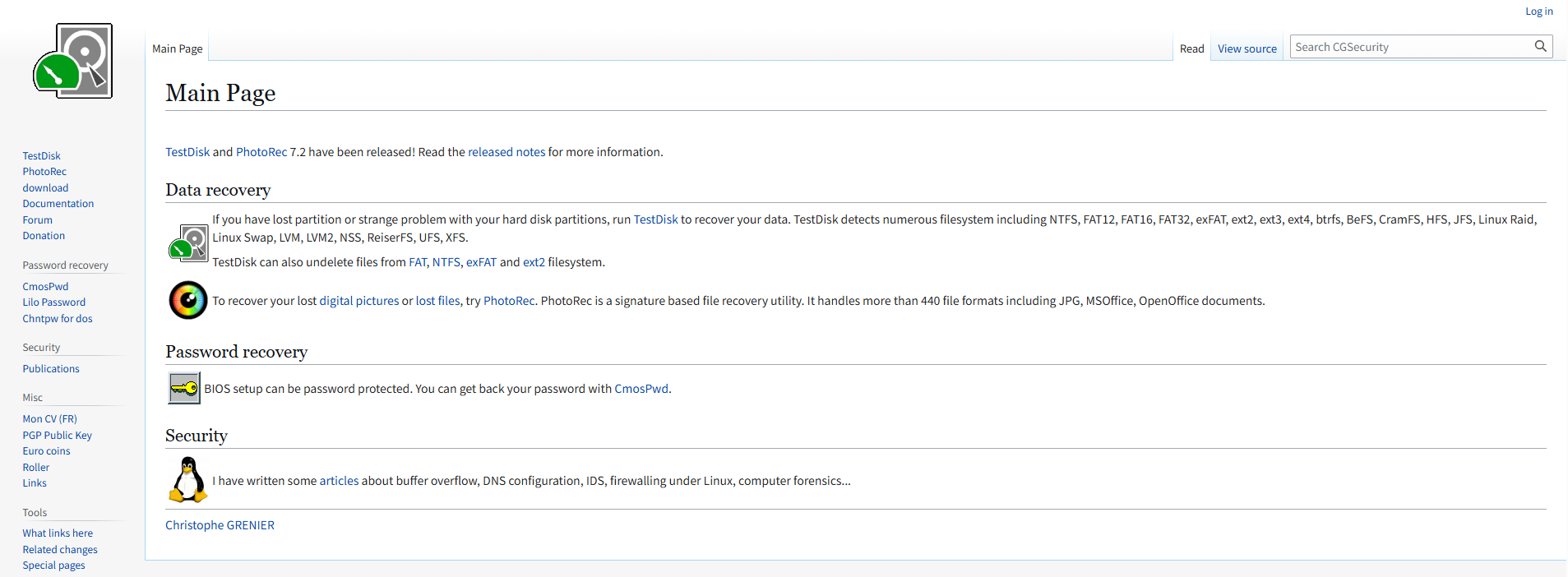Click the ext2 filesystem link
The height and width of the screenshot is (577, 1568).
pyautogui.click(x=534, y=262)
